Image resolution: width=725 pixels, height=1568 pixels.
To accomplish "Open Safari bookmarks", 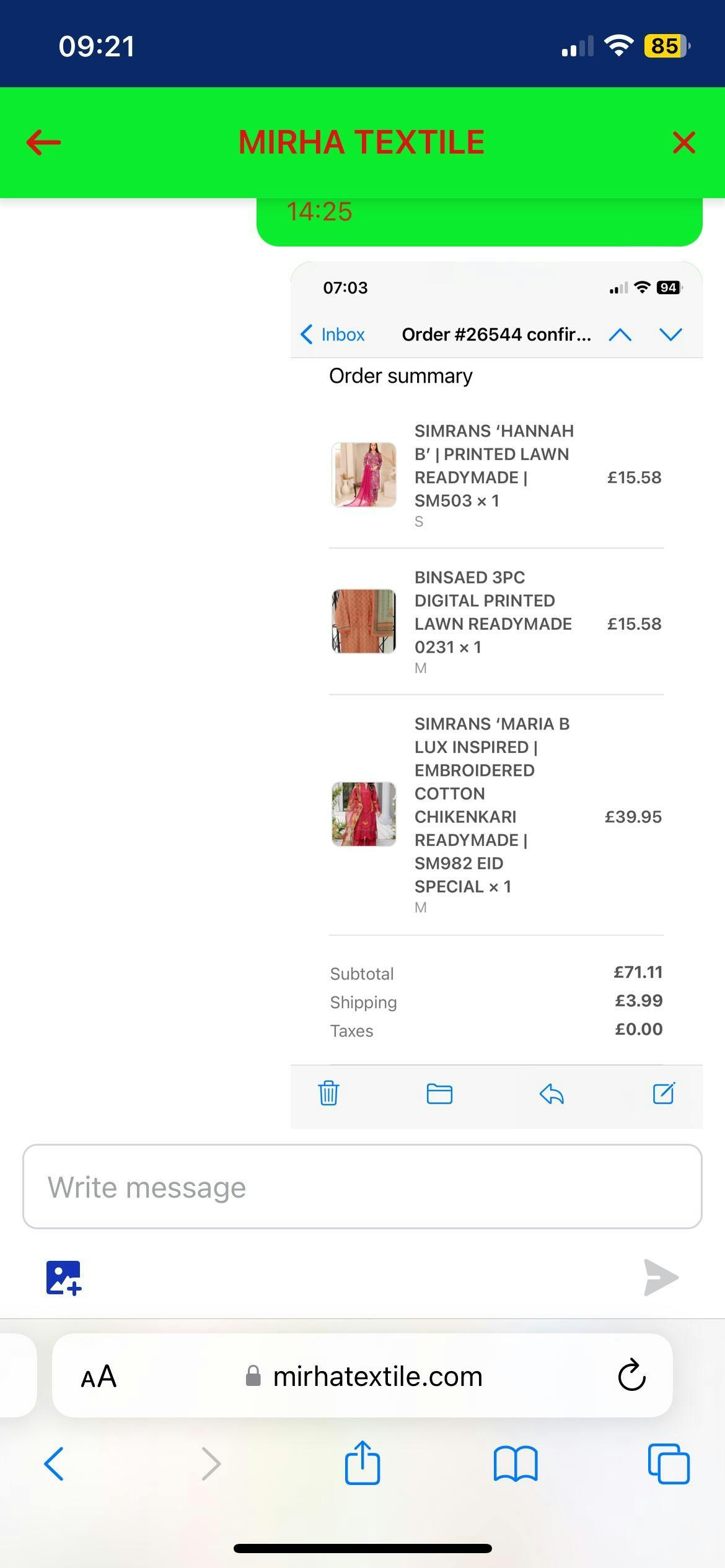I will tap(516, 1464).
